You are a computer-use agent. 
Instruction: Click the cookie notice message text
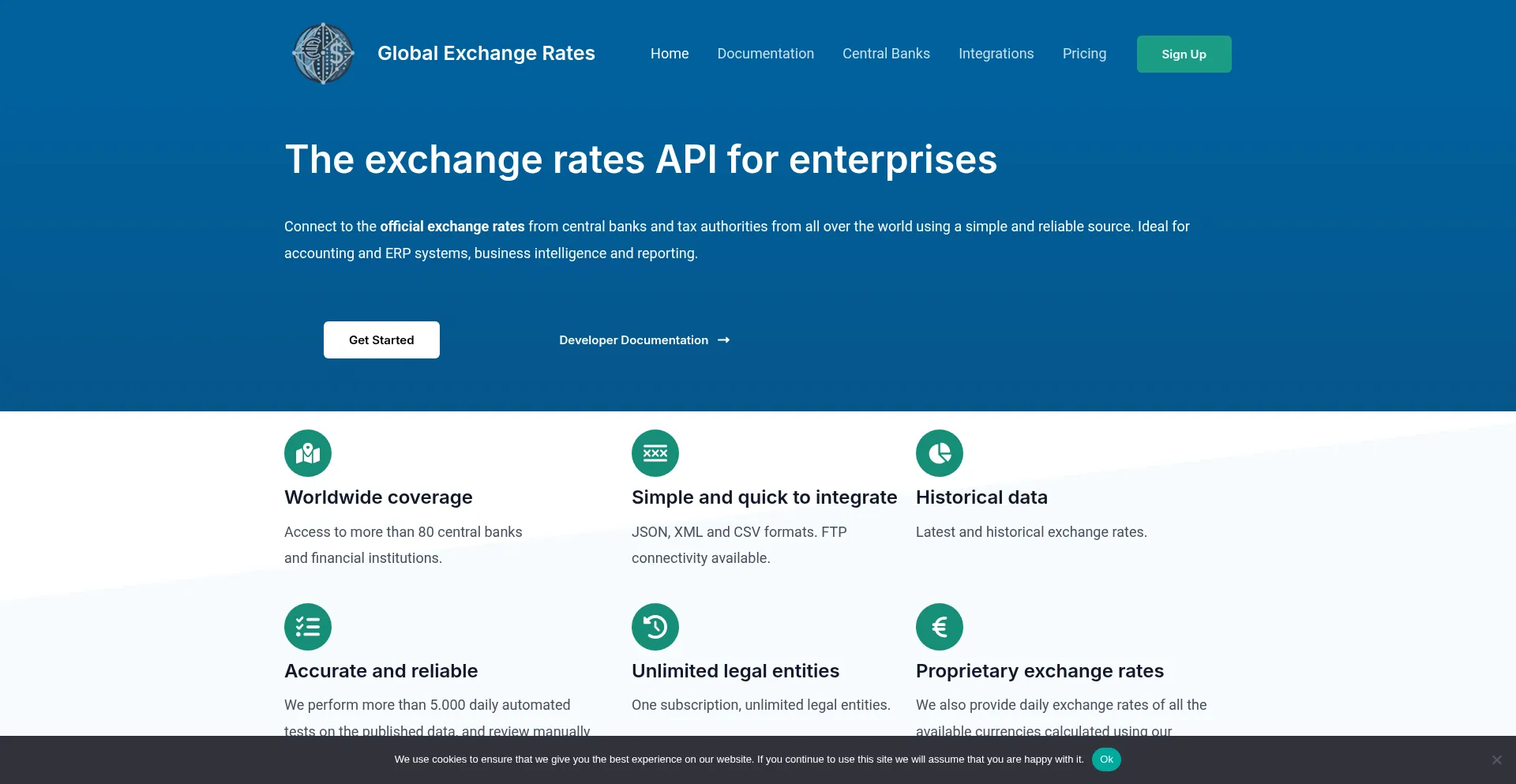click(739, 760)
